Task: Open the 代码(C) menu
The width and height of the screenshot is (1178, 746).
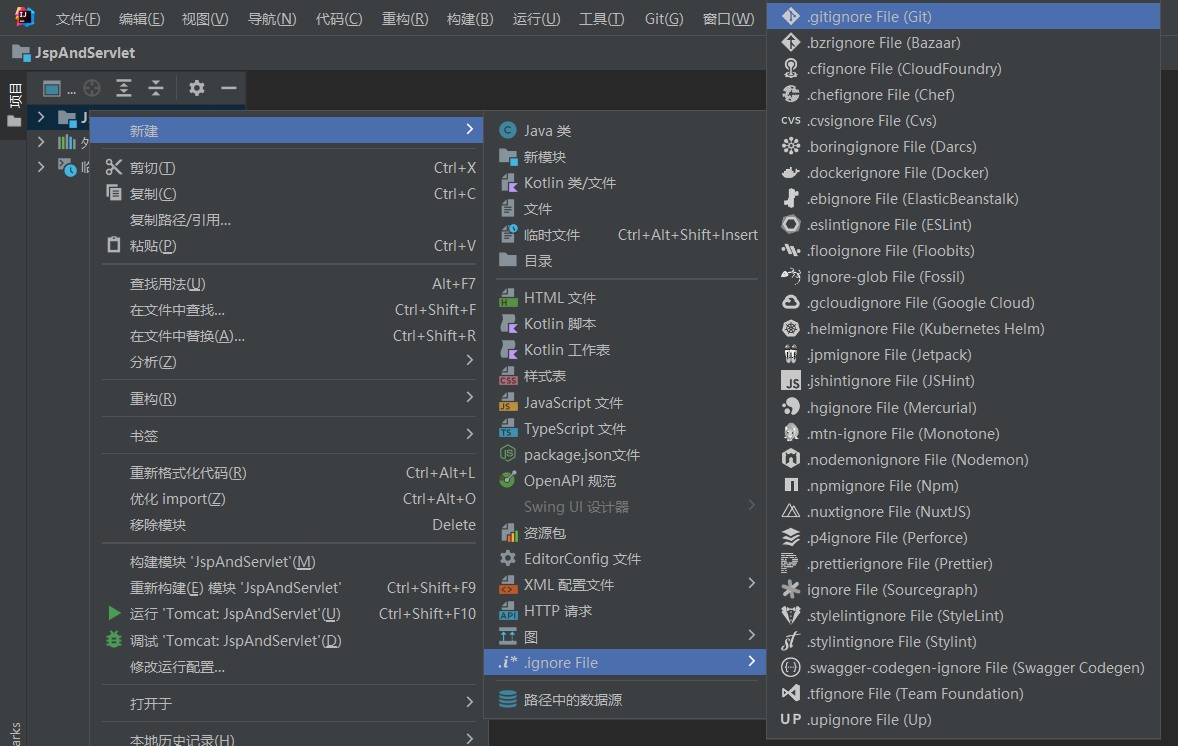Action: tap(339, 18)
